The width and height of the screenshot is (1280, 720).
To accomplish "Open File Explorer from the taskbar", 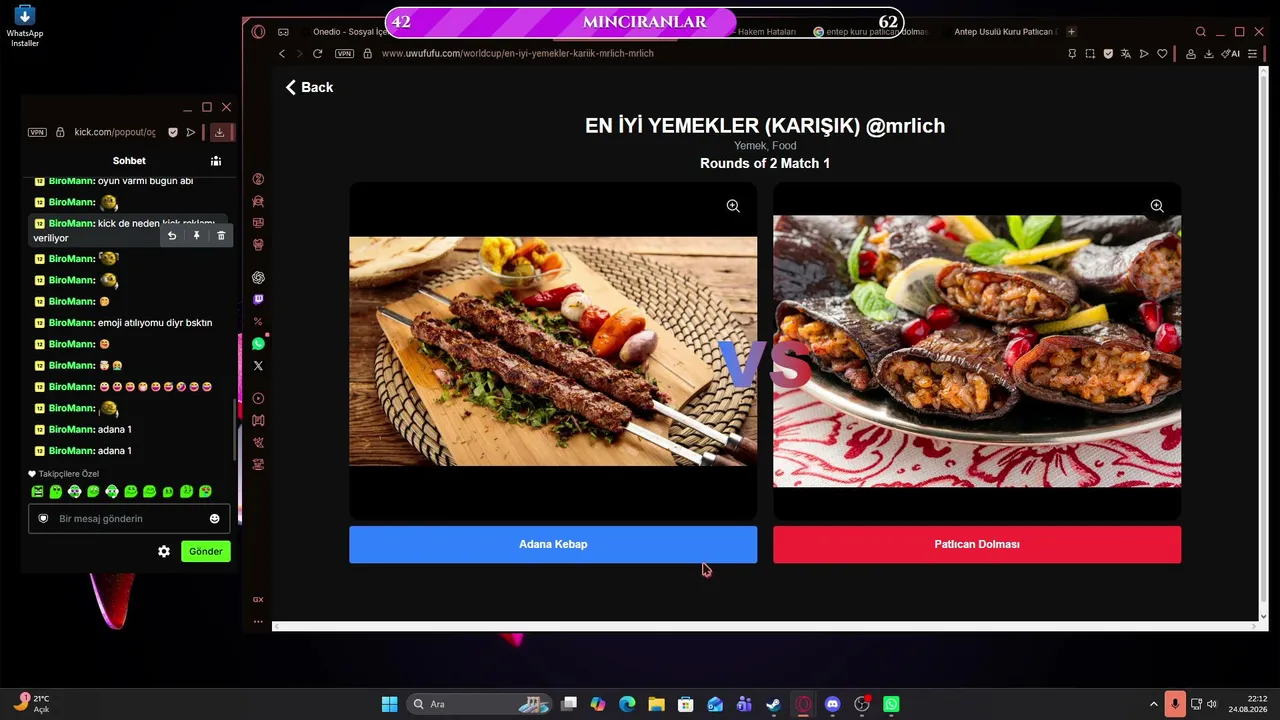I will click(656, 704).
